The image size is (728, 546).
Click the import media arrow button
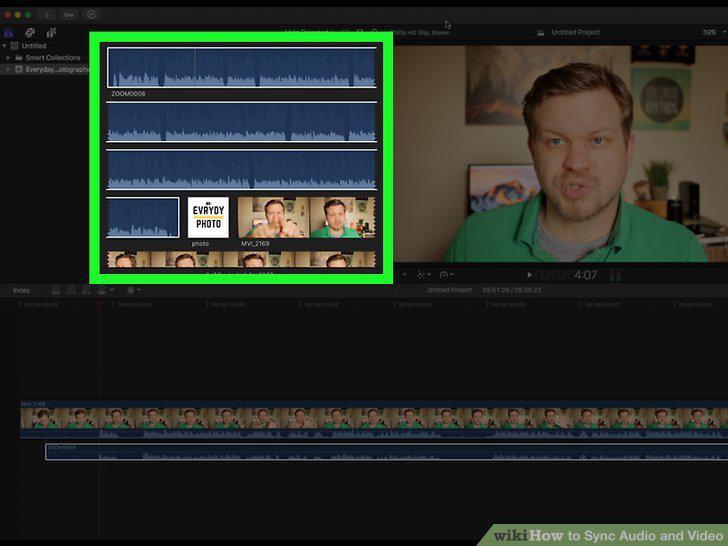47,15
